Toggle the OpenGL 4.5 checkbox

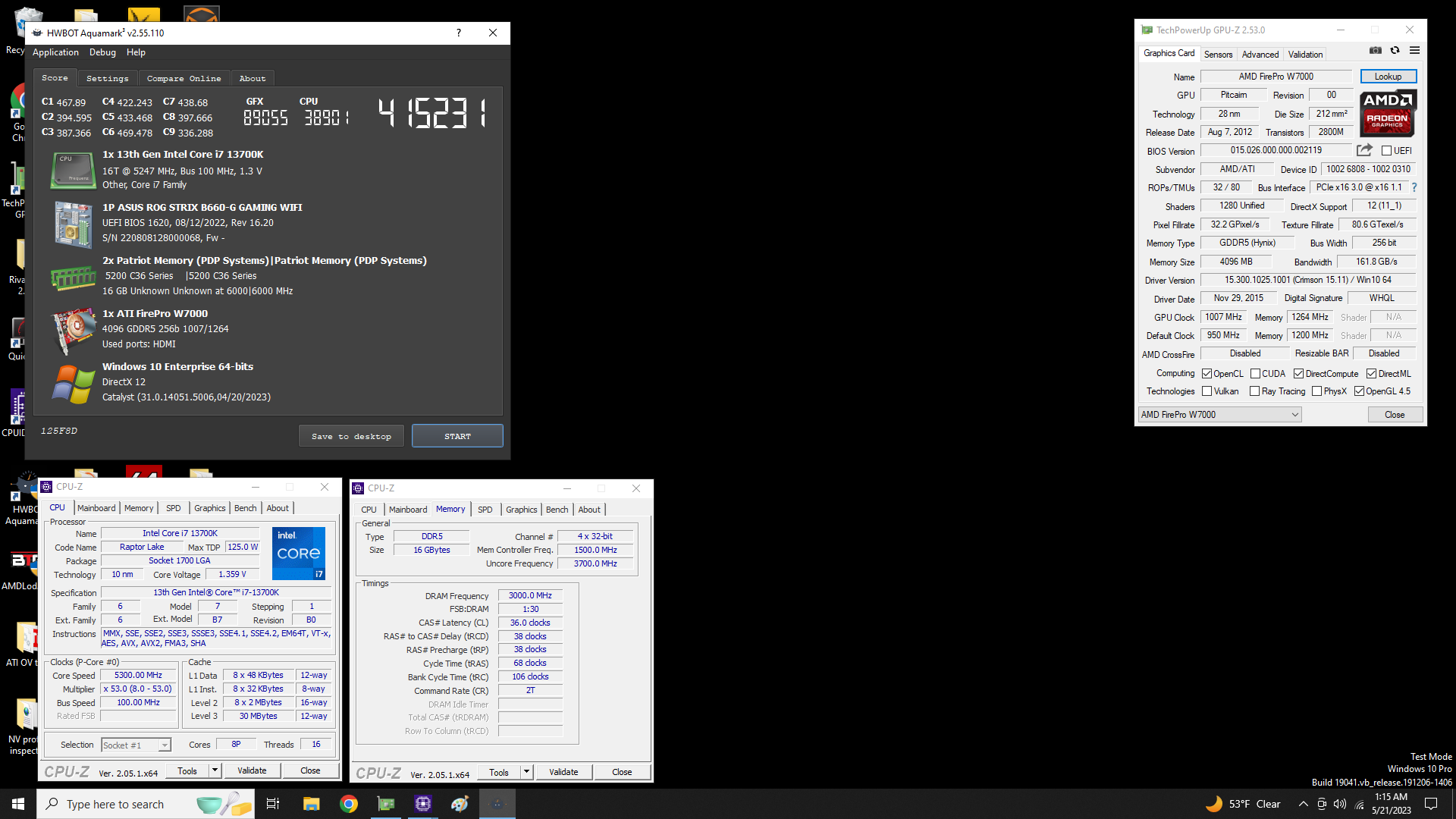click(1359, 391)
